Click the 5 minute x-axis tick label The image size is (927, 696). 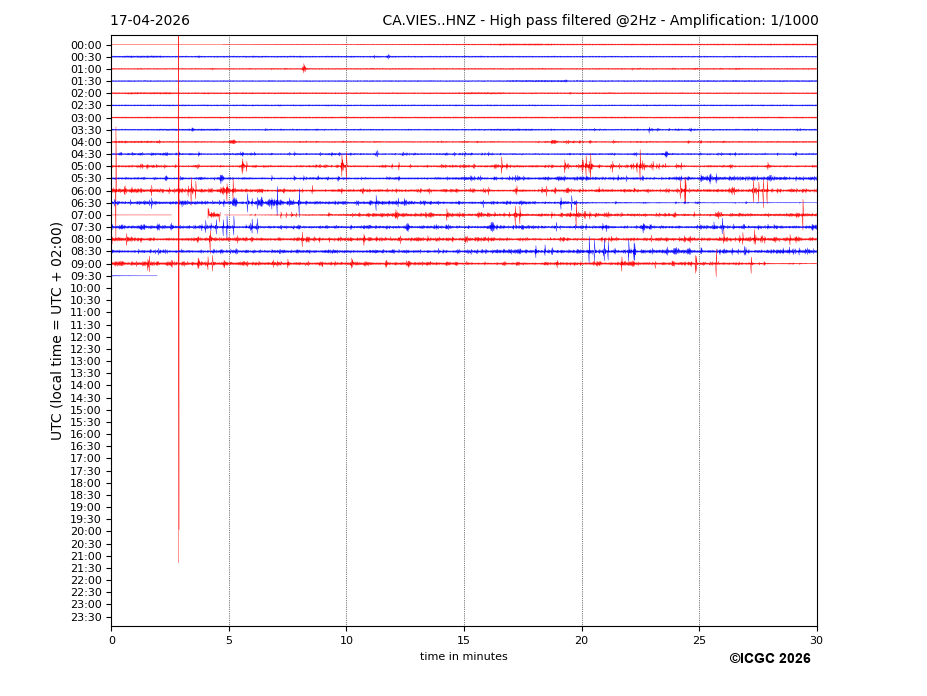pos(229,640)
